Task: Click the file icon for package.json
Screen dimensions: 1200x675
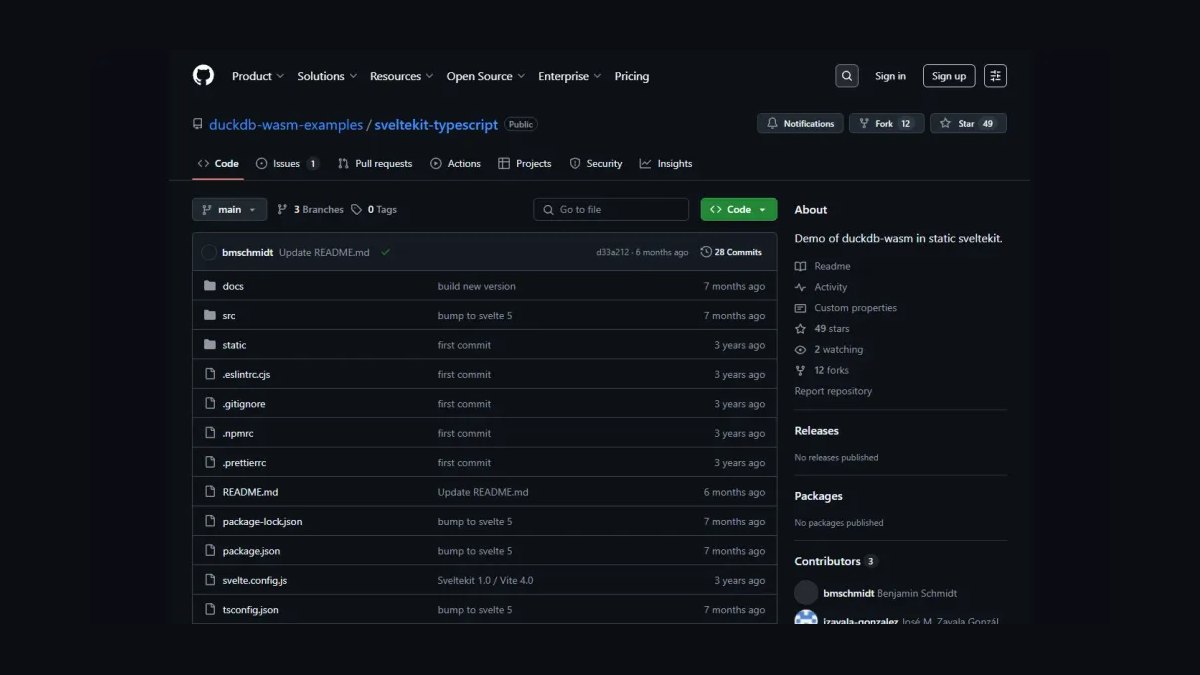Action: coord(210,551)
